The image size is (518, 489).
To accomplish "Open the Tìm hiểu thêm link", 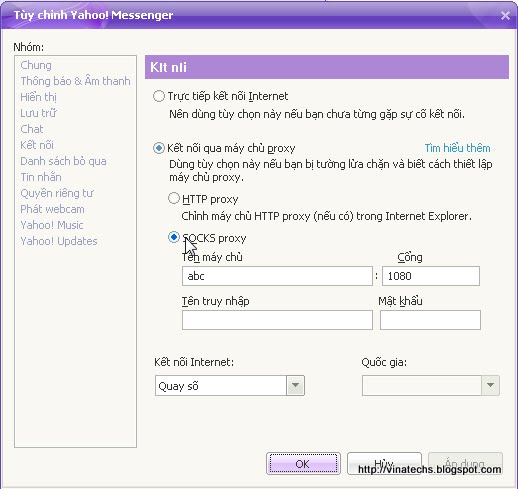I will coord(457,148).
